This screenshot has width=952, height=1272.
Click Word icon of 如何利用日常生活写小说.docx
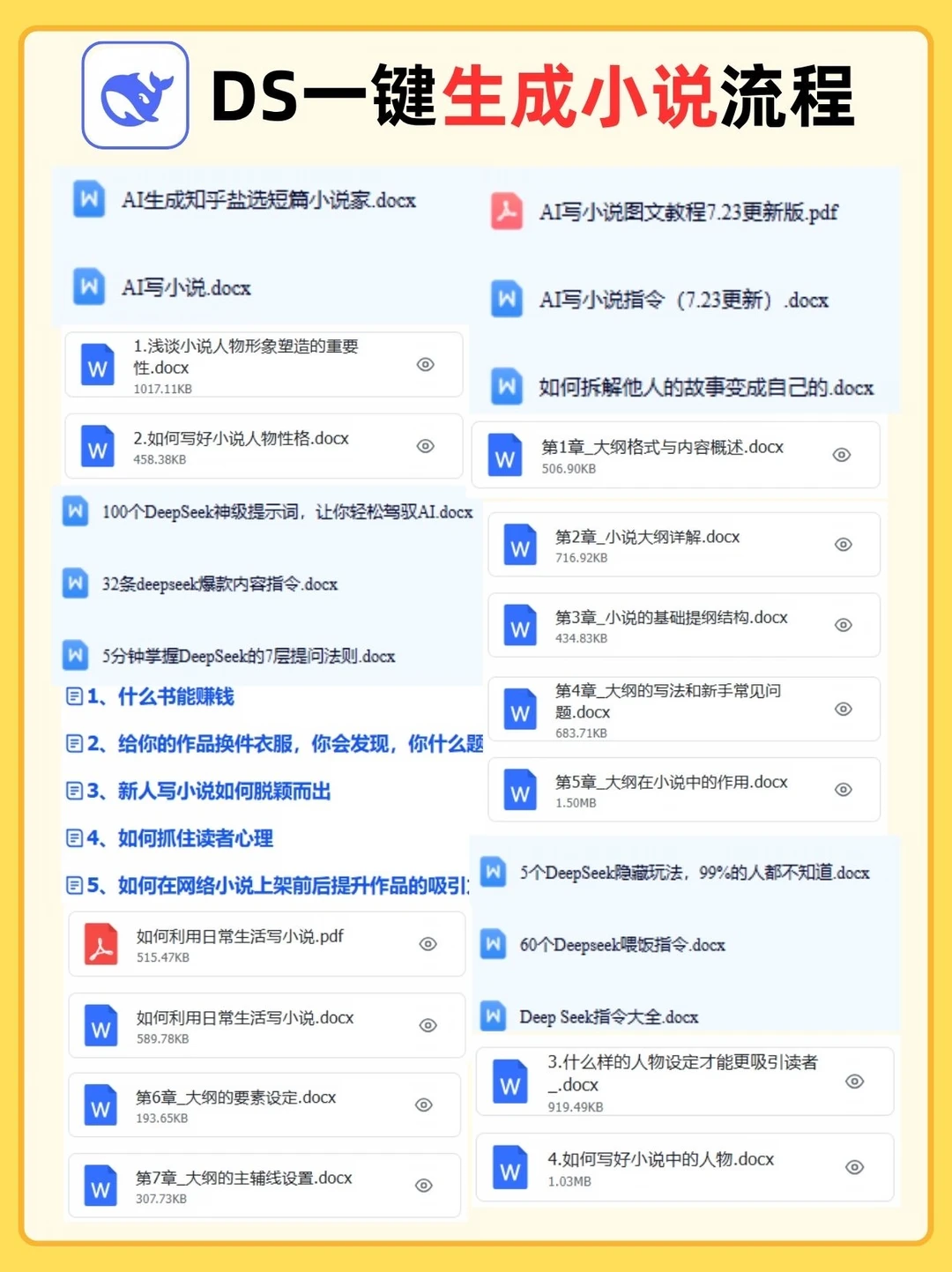coord(100,1025)
